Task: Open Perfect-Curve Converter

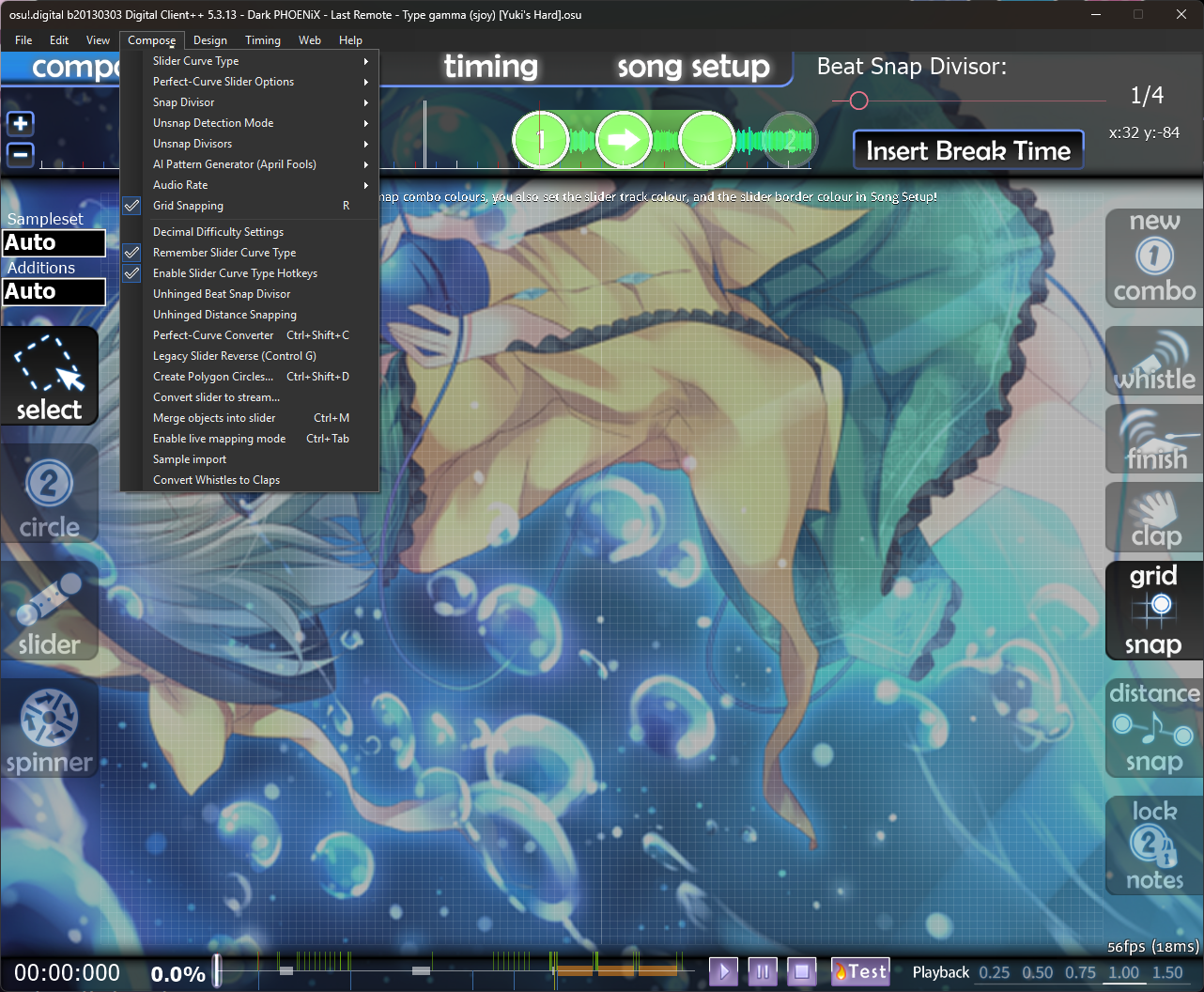Action: point(250,335)
